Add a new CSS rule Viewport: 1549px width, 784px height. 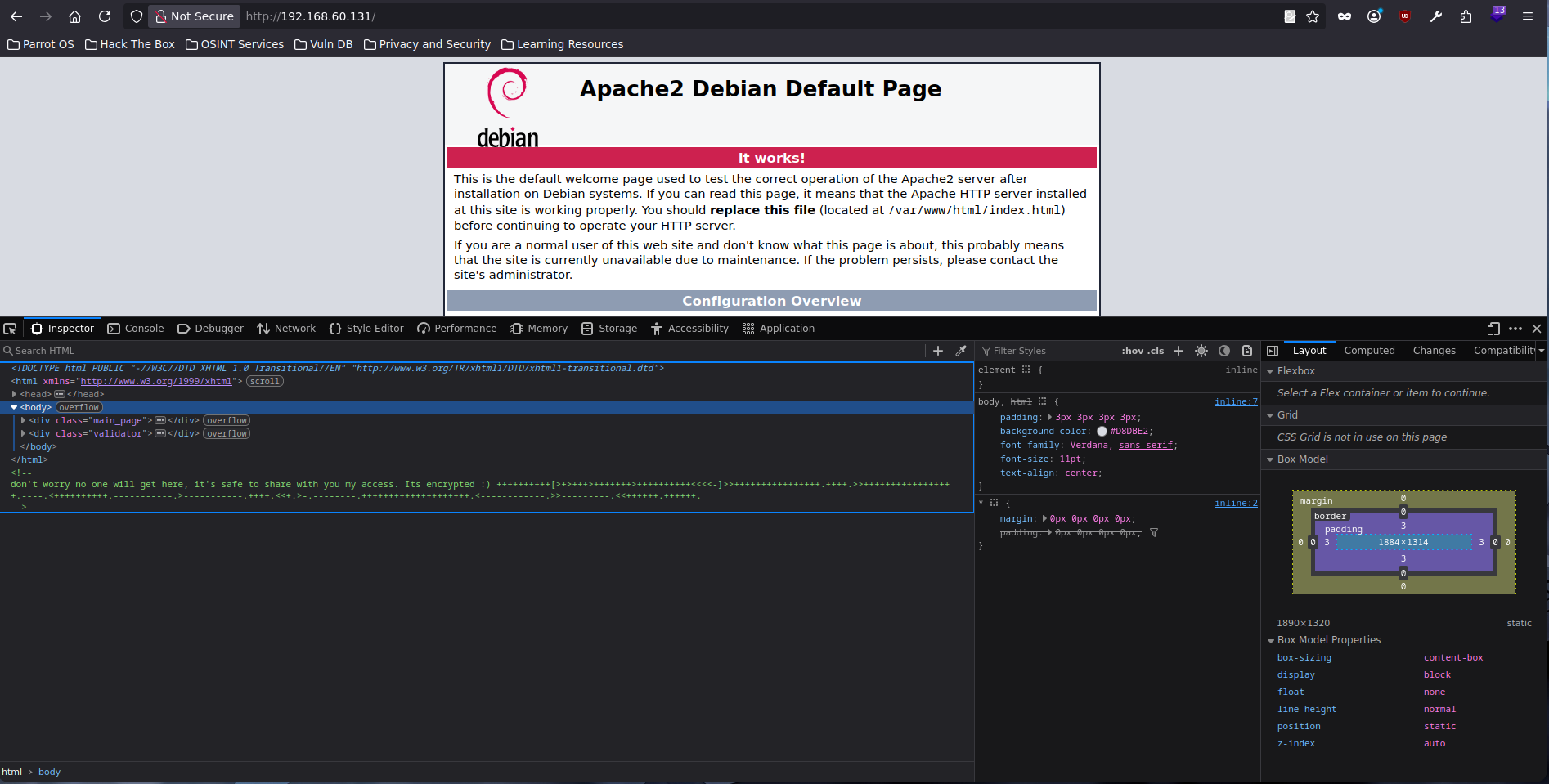[1179, 351]
